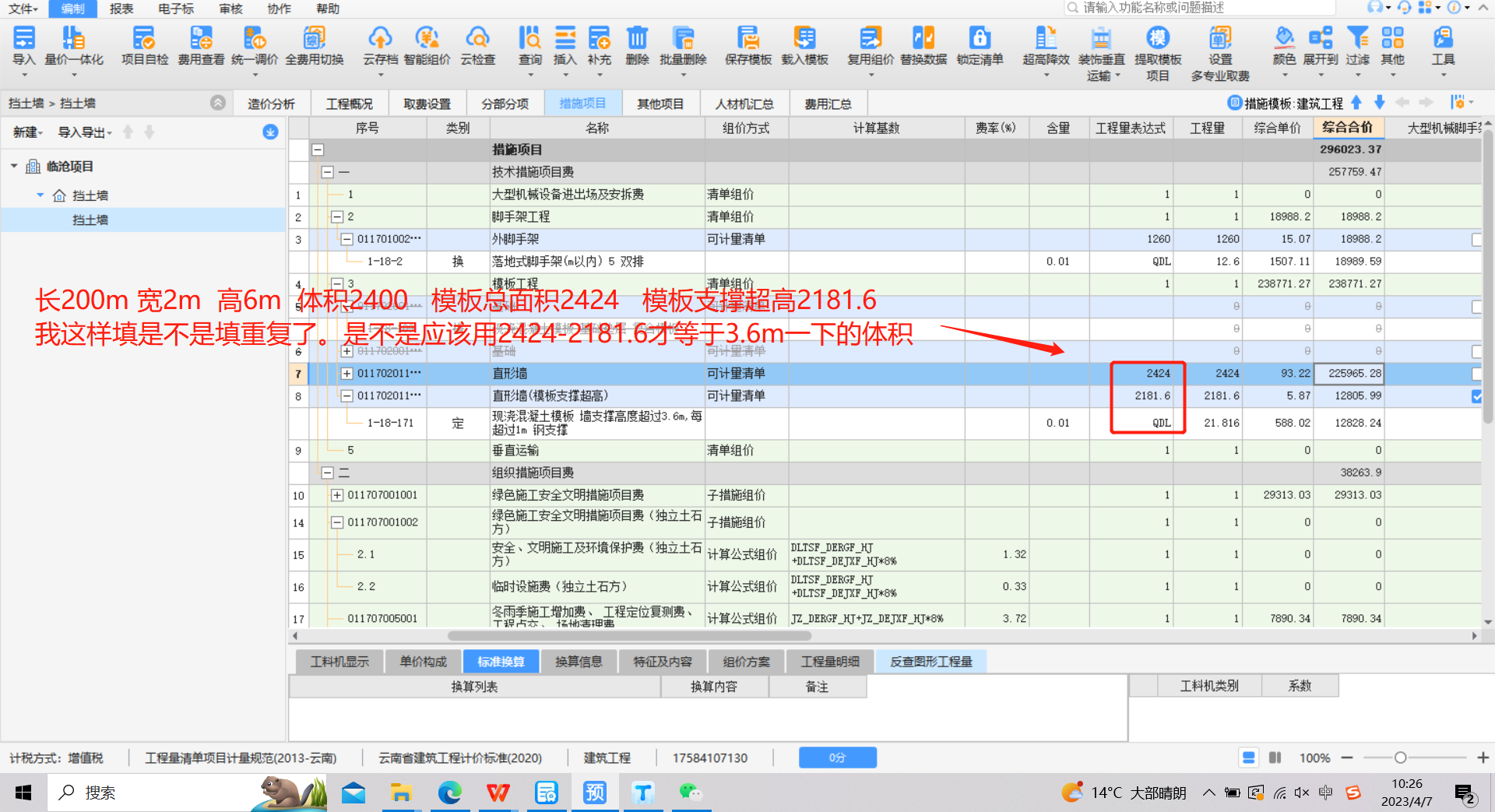Click 载入模板 load template icon
Screen dimensions: 1495x812
804,45
